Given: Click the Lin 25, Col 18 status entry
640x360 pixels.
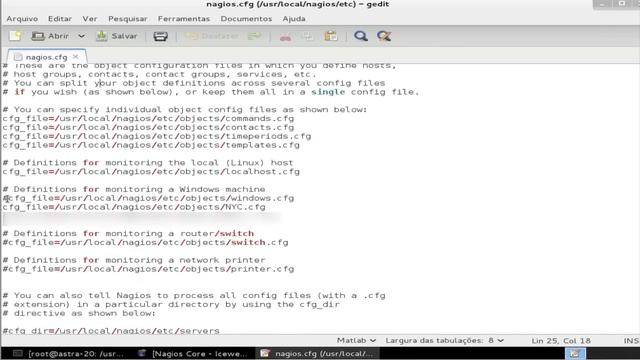Looking at the screenshot, I should (561, 340).
